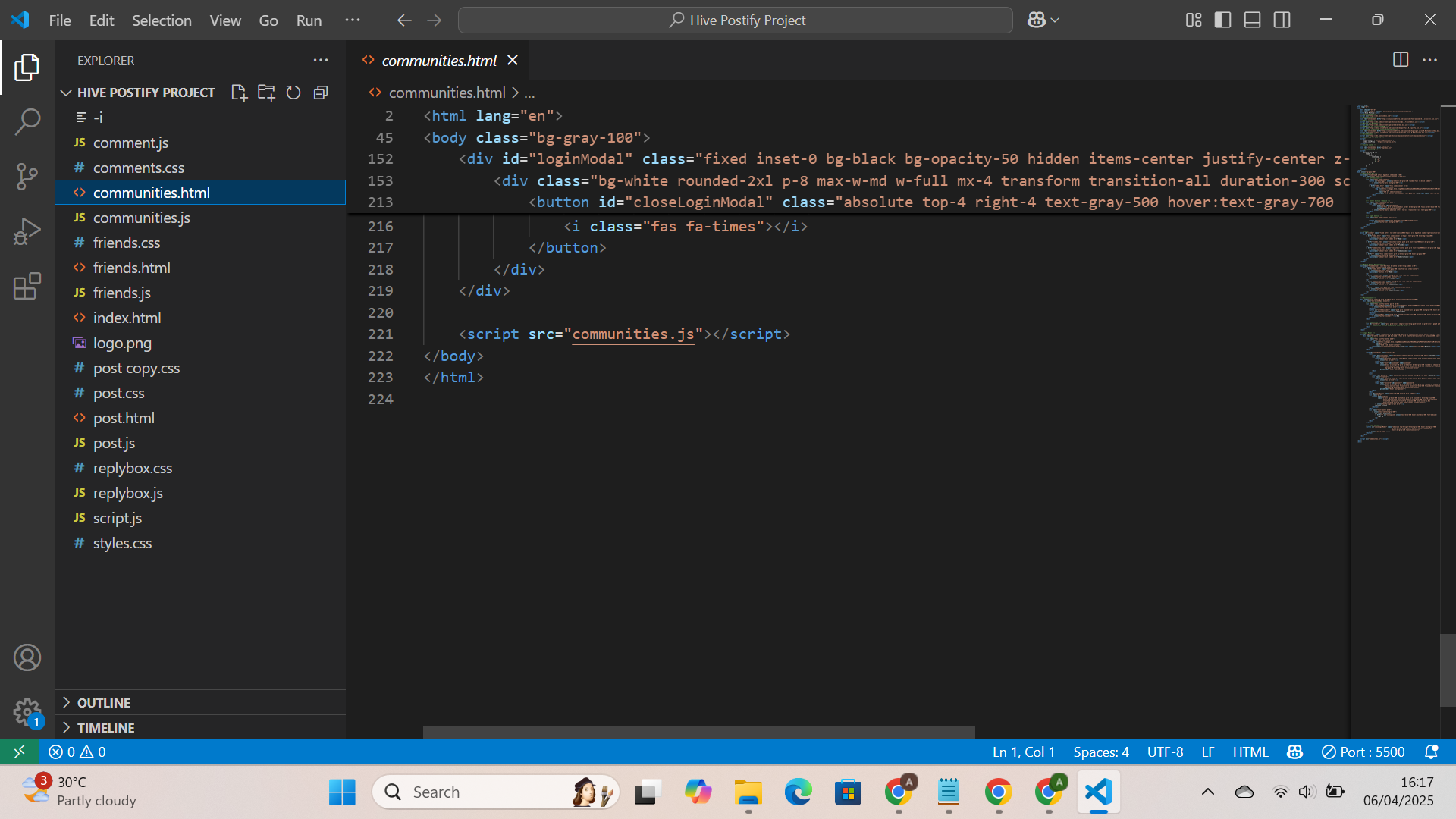Image resolution: width=1456 pixels, height=819 pixels.
Task: Open communities.js in Explorer
Action: (x=200, y=218)
